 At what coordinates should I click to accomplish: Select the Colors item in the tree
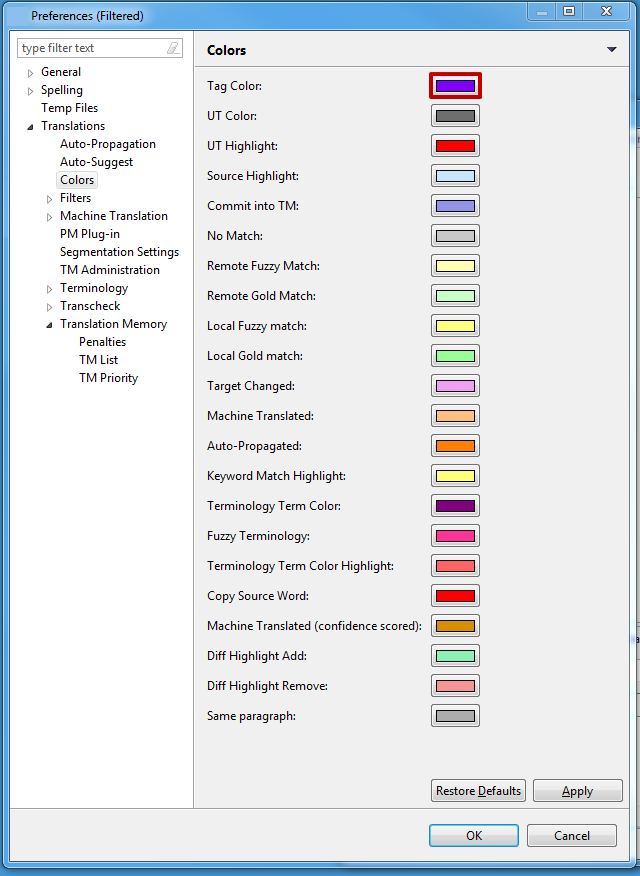[77, 180]
